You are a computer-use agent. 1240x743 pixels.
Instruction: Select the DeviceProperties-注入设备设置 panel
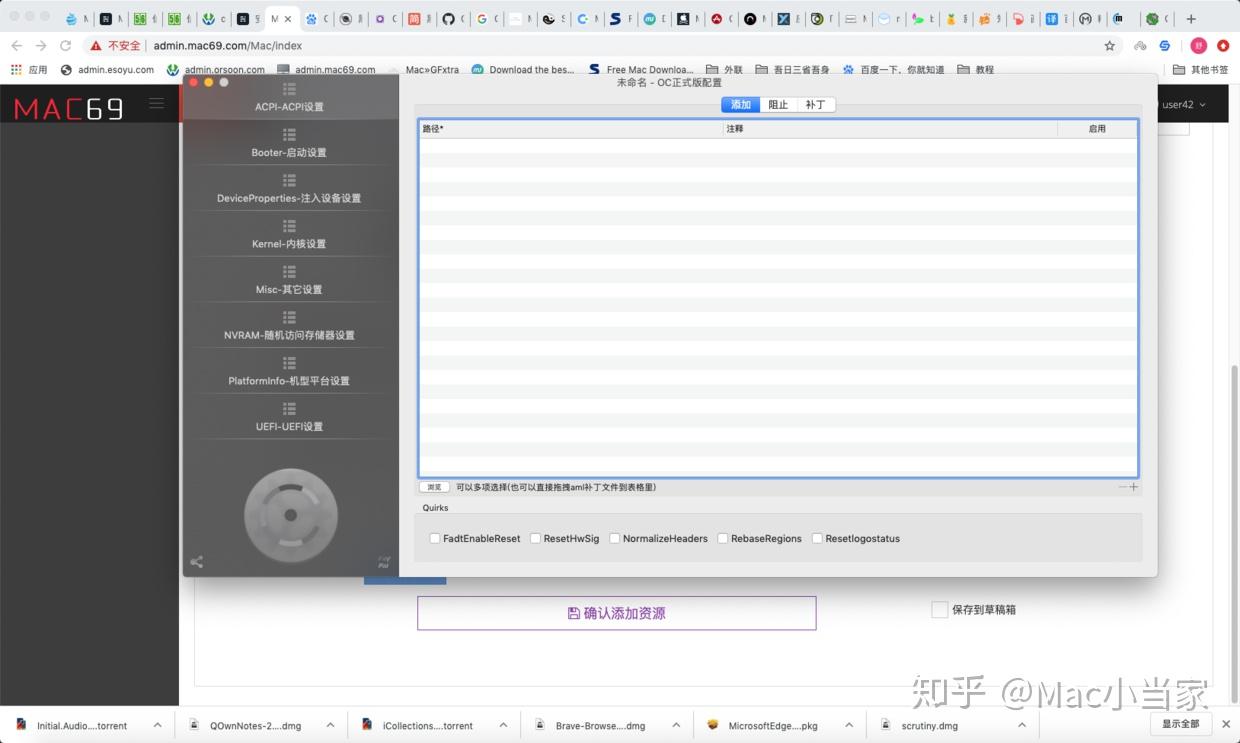289,198
